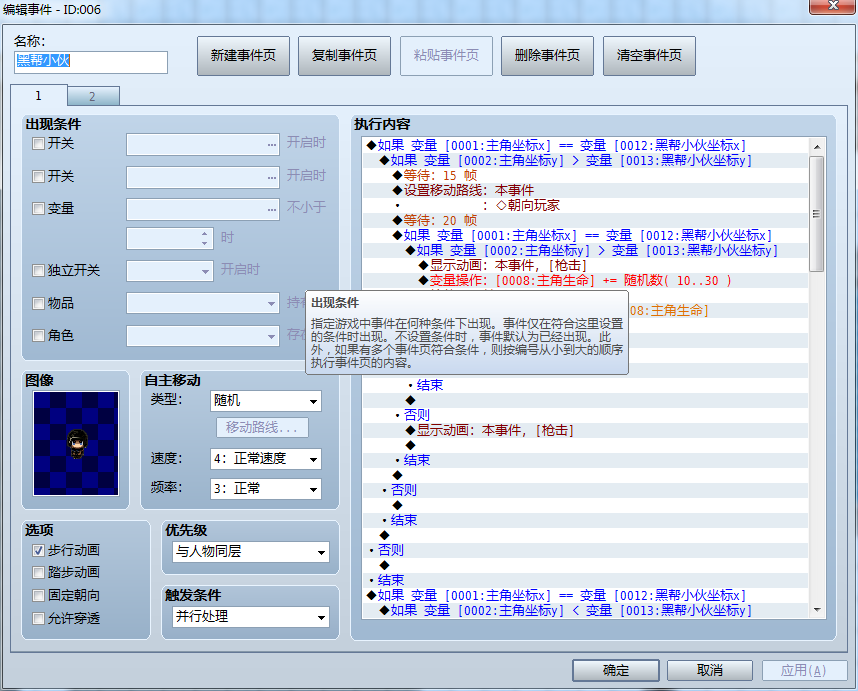Screen dimensions: 858x691
Task: Click scroll down arrow in 执行内容 list
Action: point(817,609)
